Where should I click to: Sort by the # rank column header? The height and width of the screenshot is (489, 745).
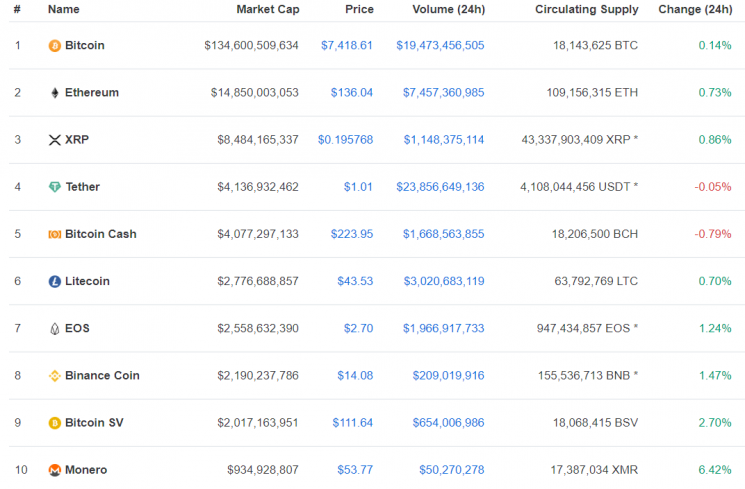17,10
